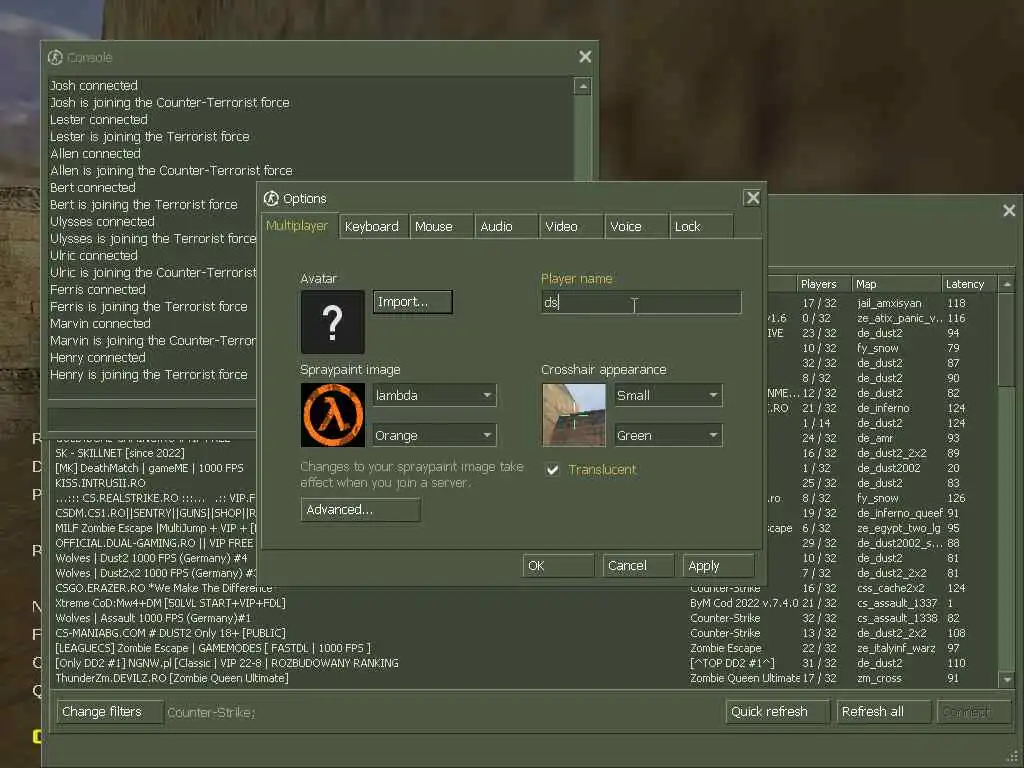
Task: Click map name 'css_cache2x2'
Action: (891, 588)
